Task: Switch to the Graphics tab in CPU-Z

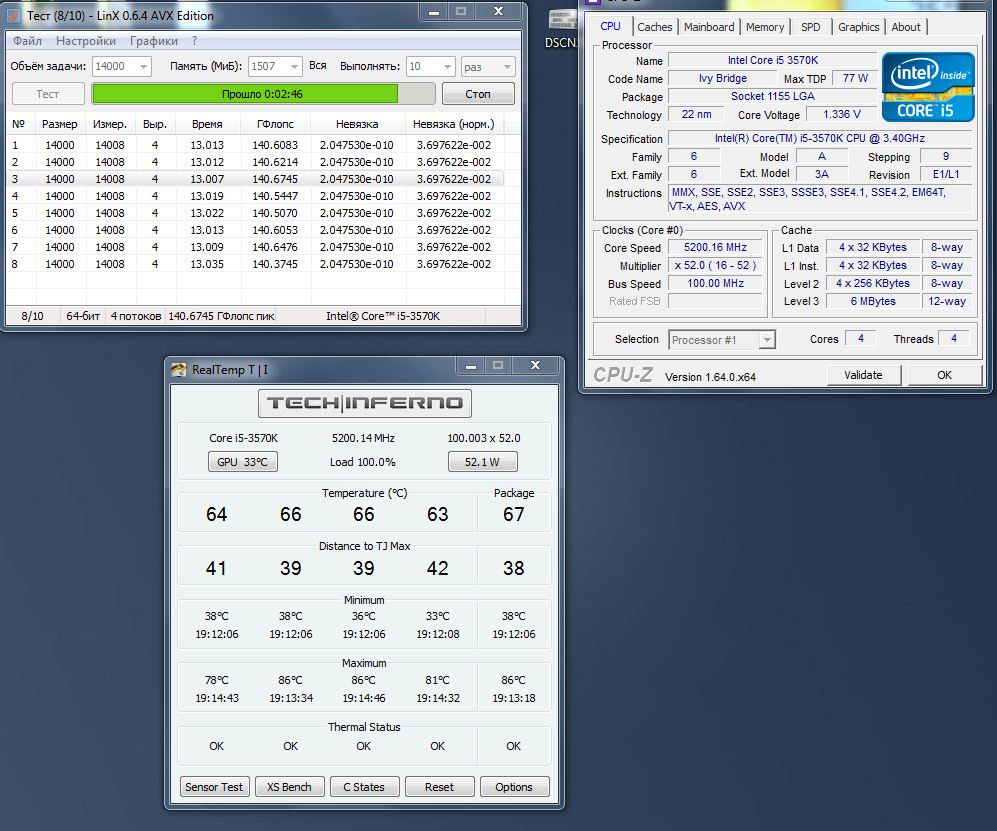Action: pos(858,27)
